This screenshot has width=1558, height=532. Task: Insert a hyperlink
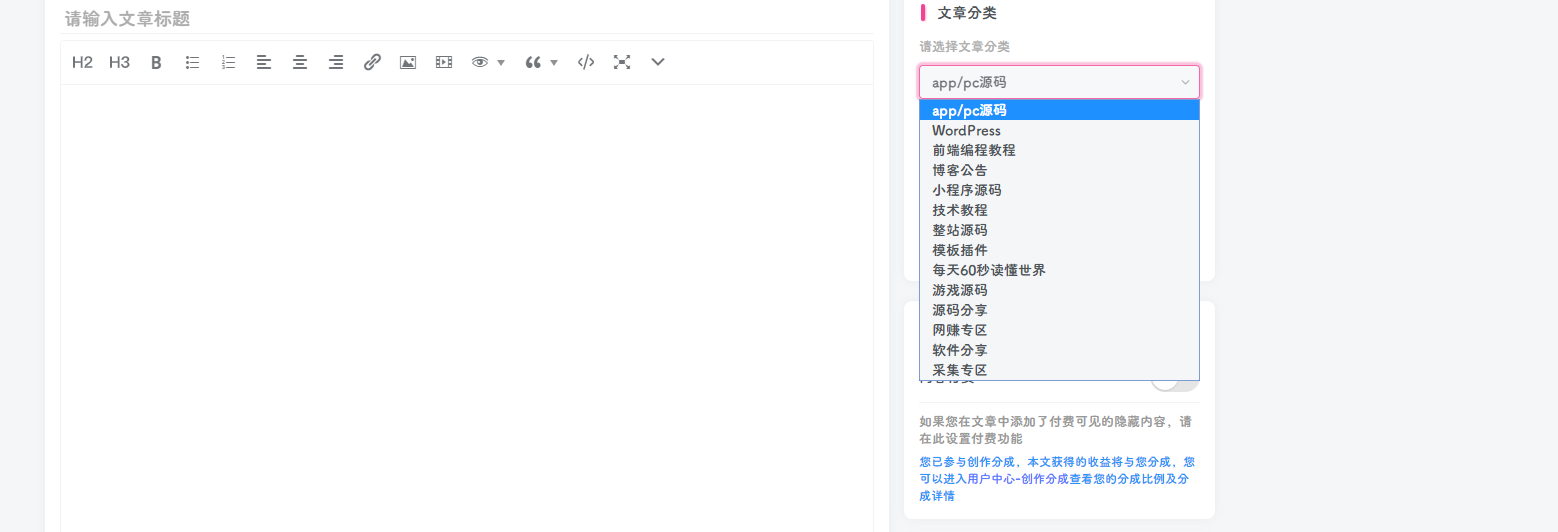tap(372, 62)
